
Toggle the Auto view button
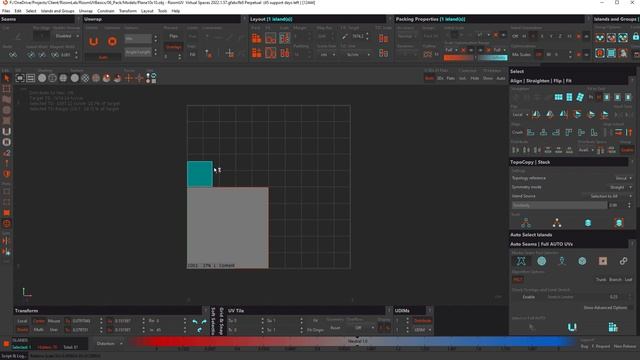pos(501,78)
